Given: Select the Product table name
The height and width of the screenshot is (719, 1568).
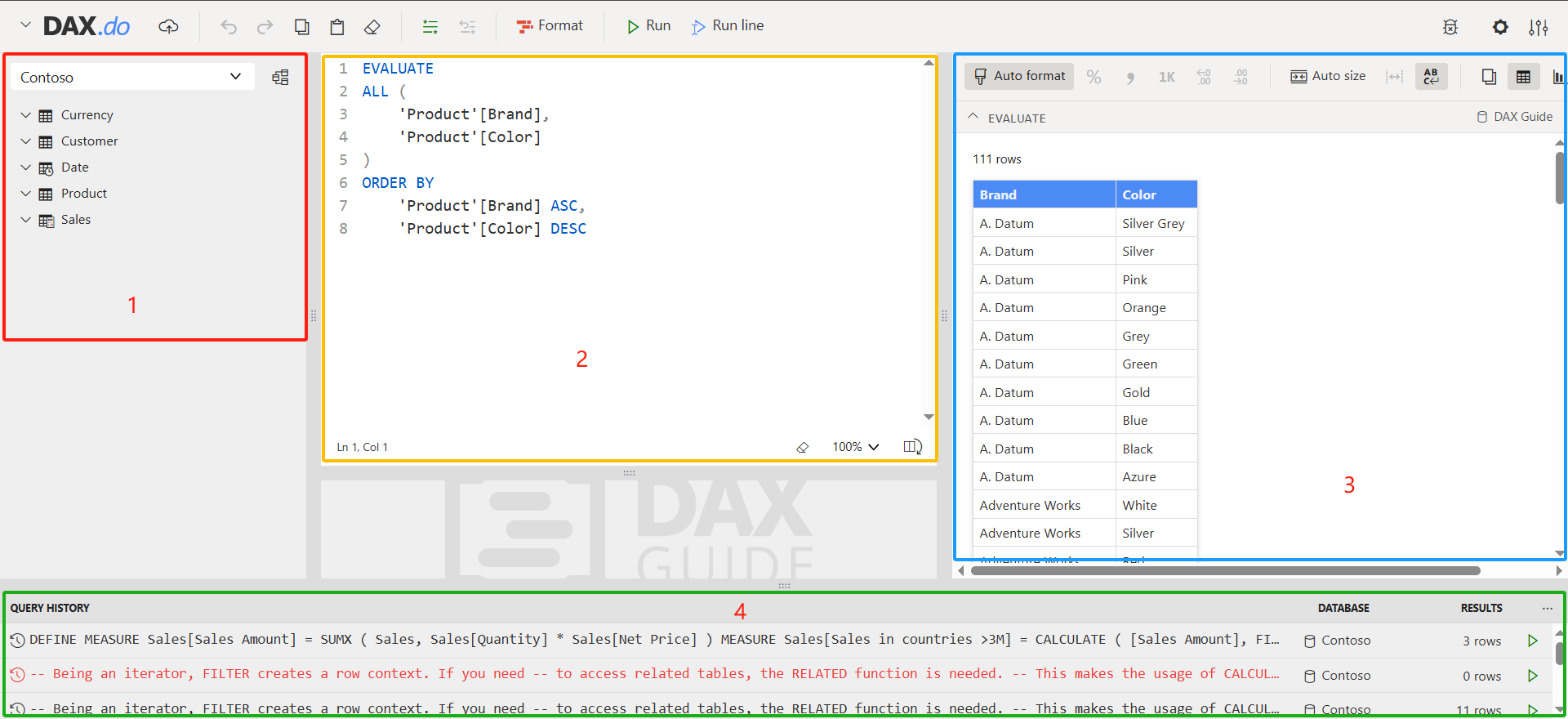Looking at the screenshot, I should (x=84, y=194).
